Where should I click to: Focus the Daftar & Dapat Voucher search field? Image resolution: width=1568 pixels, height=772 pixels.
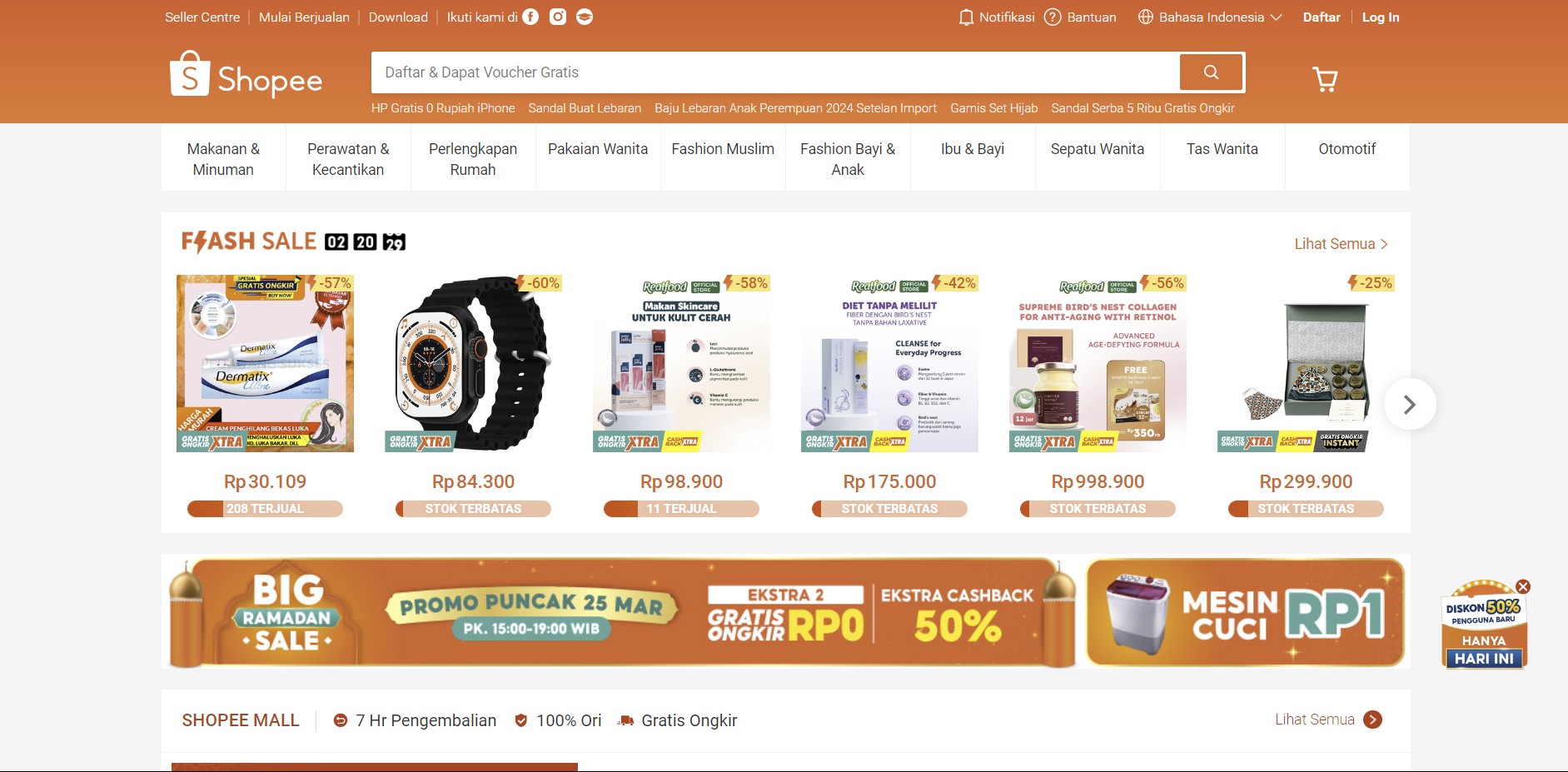point(775,72)
